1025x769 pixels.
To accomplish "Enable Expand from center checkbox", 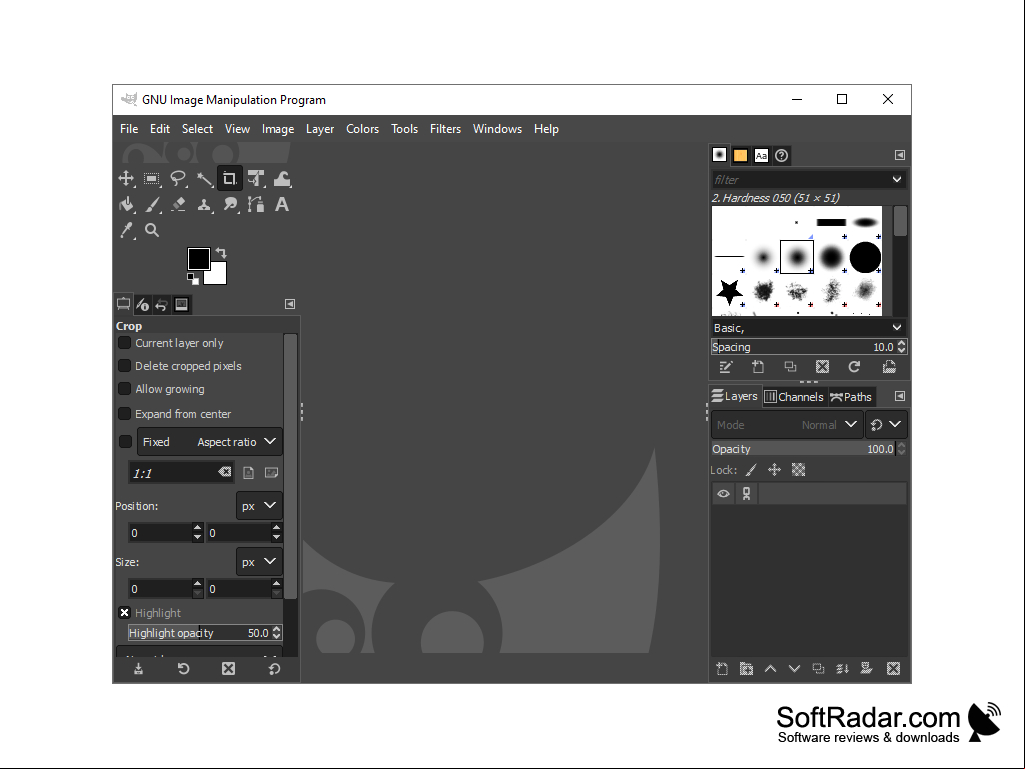I will coord(124,413).
